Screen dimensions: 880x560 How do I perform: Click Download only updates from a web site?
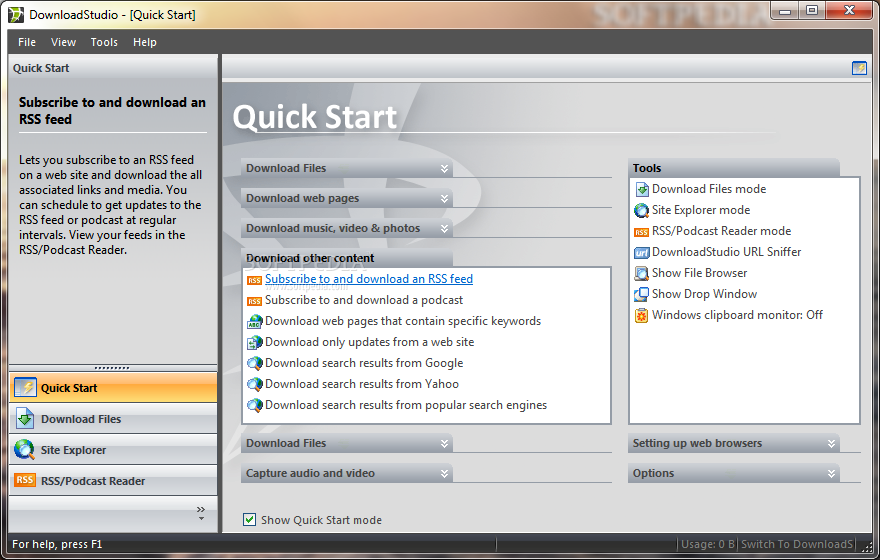(369, 342)
